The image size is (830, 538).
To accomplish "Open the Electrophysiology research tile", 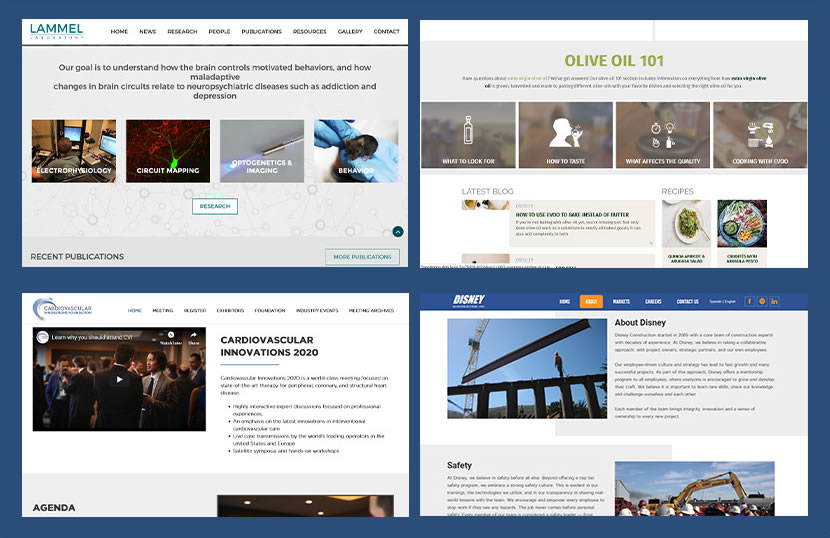I will click(x=74, y=151).
